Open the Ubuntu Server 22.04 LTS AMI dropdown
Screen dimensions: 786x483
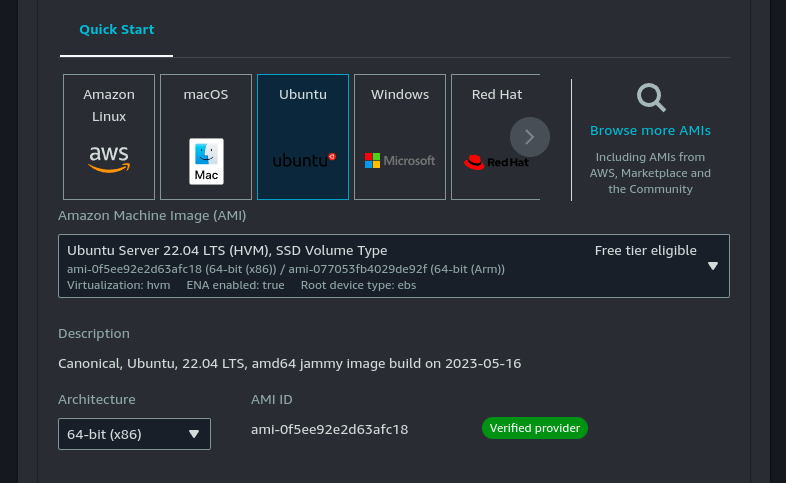[x=394, y=266]
